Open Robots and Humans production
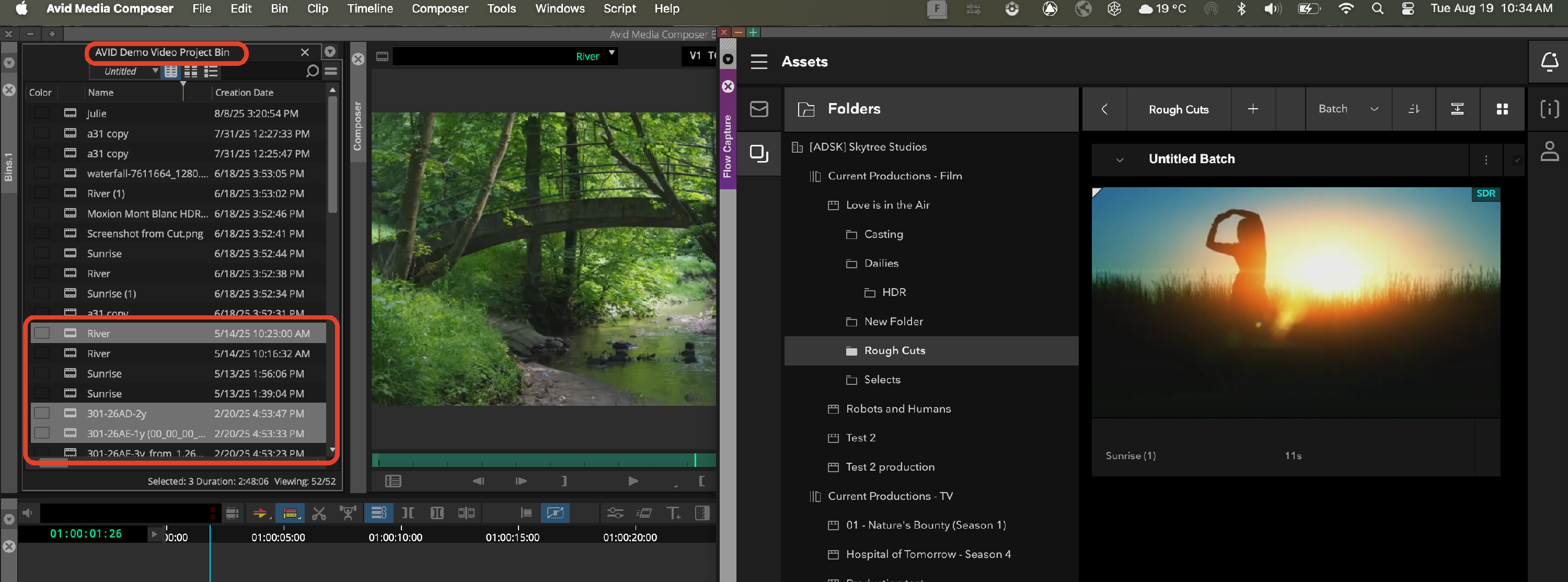The image size is (1568, 582). pyautogui.click(x=898, y=408)
